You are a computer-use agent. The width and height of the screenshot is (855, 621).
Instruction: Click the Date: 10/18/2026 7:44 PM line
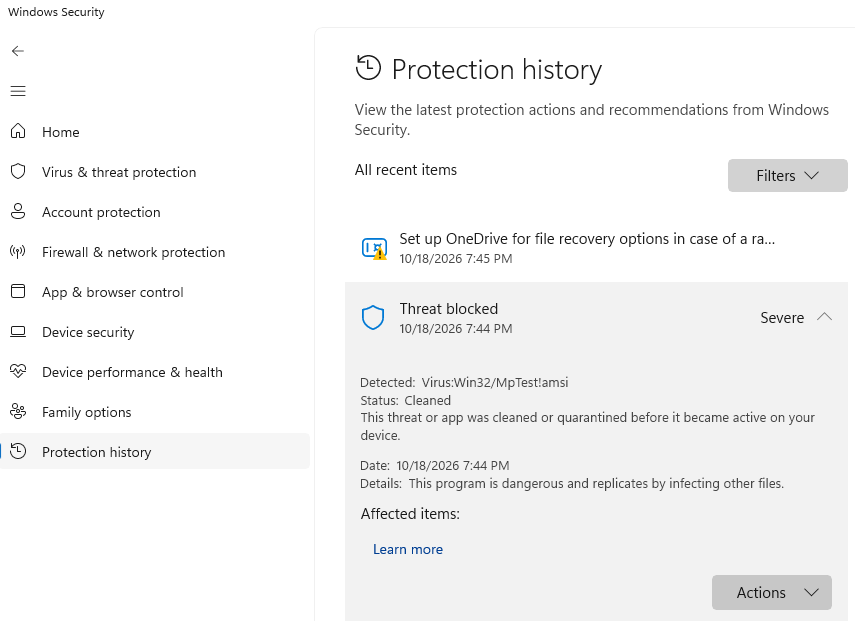pyautogui.click(x=435, y=466)
